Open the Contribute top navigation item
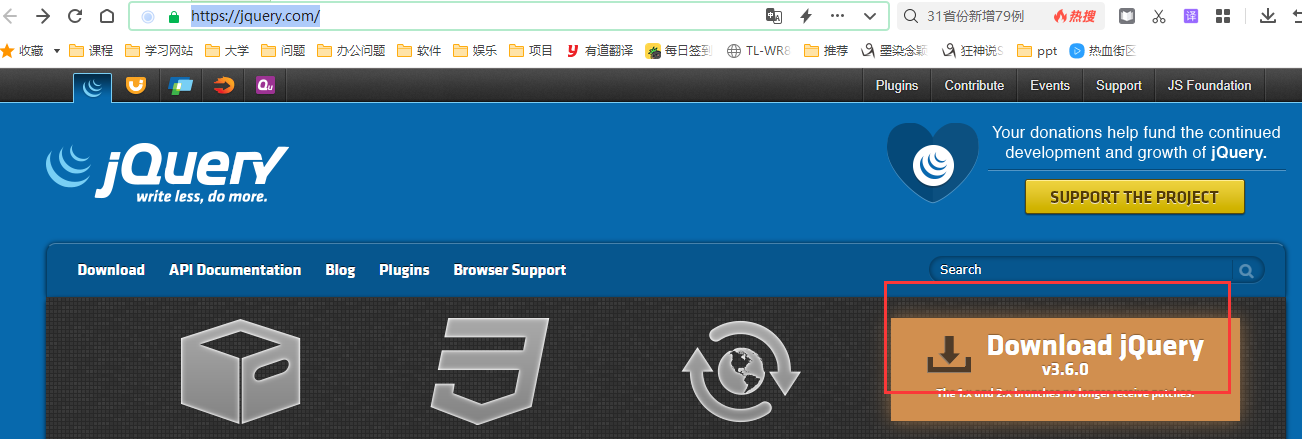Viewport: 1302px width, 439px height. (974, 85)
